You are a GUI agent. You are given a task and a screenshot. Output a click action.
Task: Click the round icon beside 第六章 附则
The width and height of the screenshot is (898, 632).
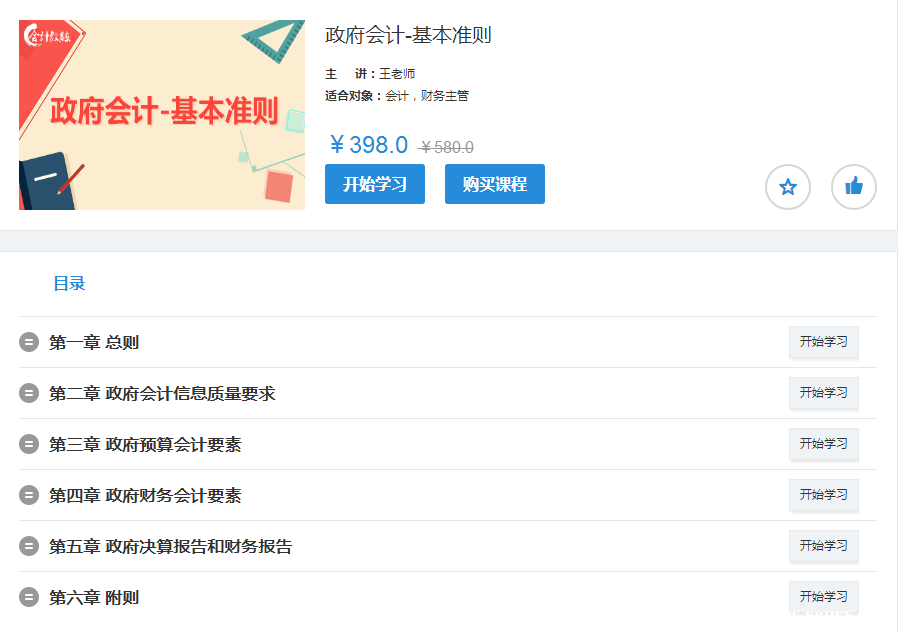coord(29,597)
